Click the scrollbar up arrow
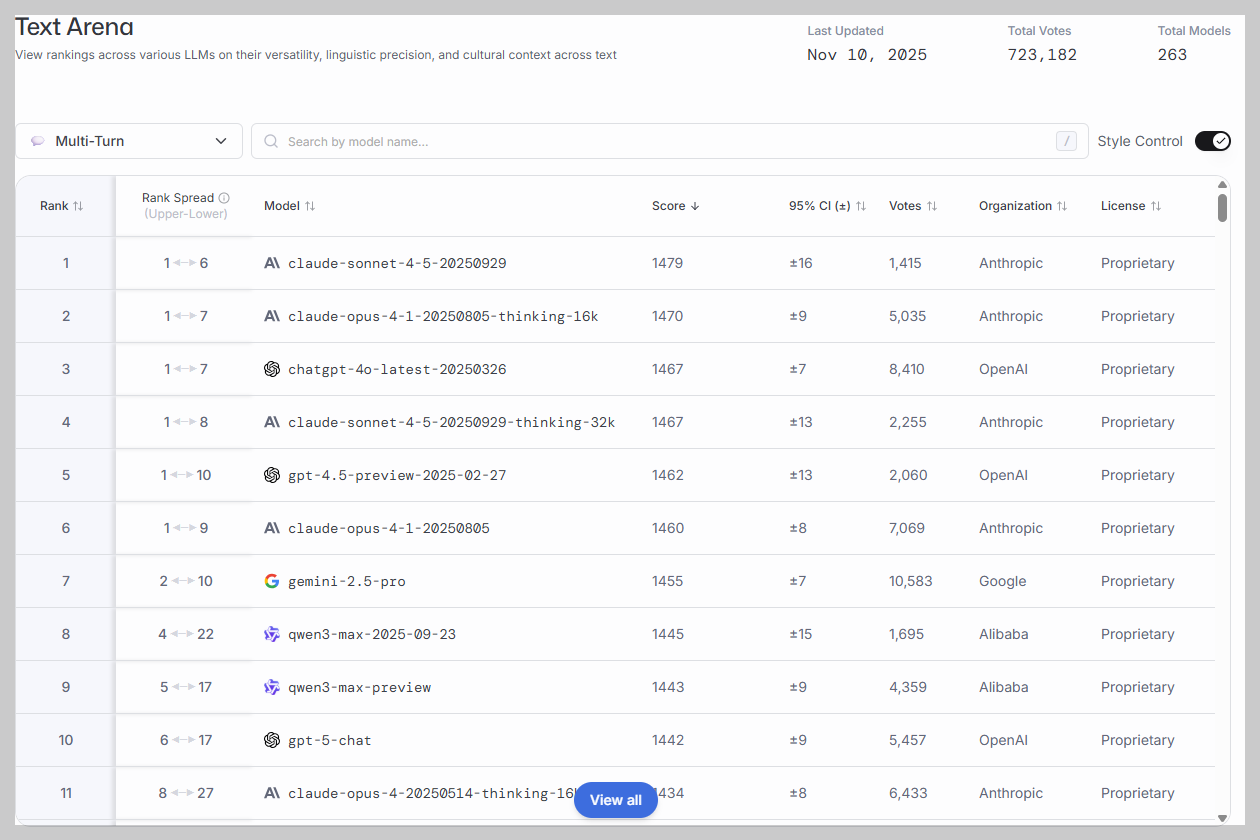 coord(1222,184)
